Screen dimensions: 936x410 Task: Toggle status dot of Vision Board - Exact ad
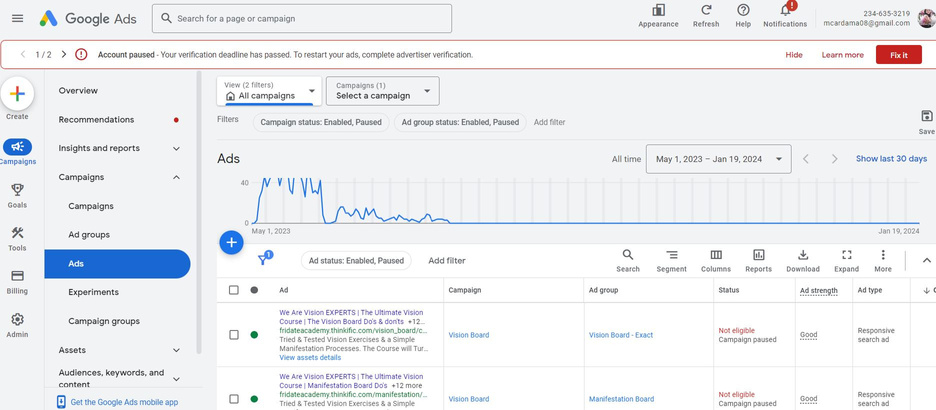coord(254,335)
